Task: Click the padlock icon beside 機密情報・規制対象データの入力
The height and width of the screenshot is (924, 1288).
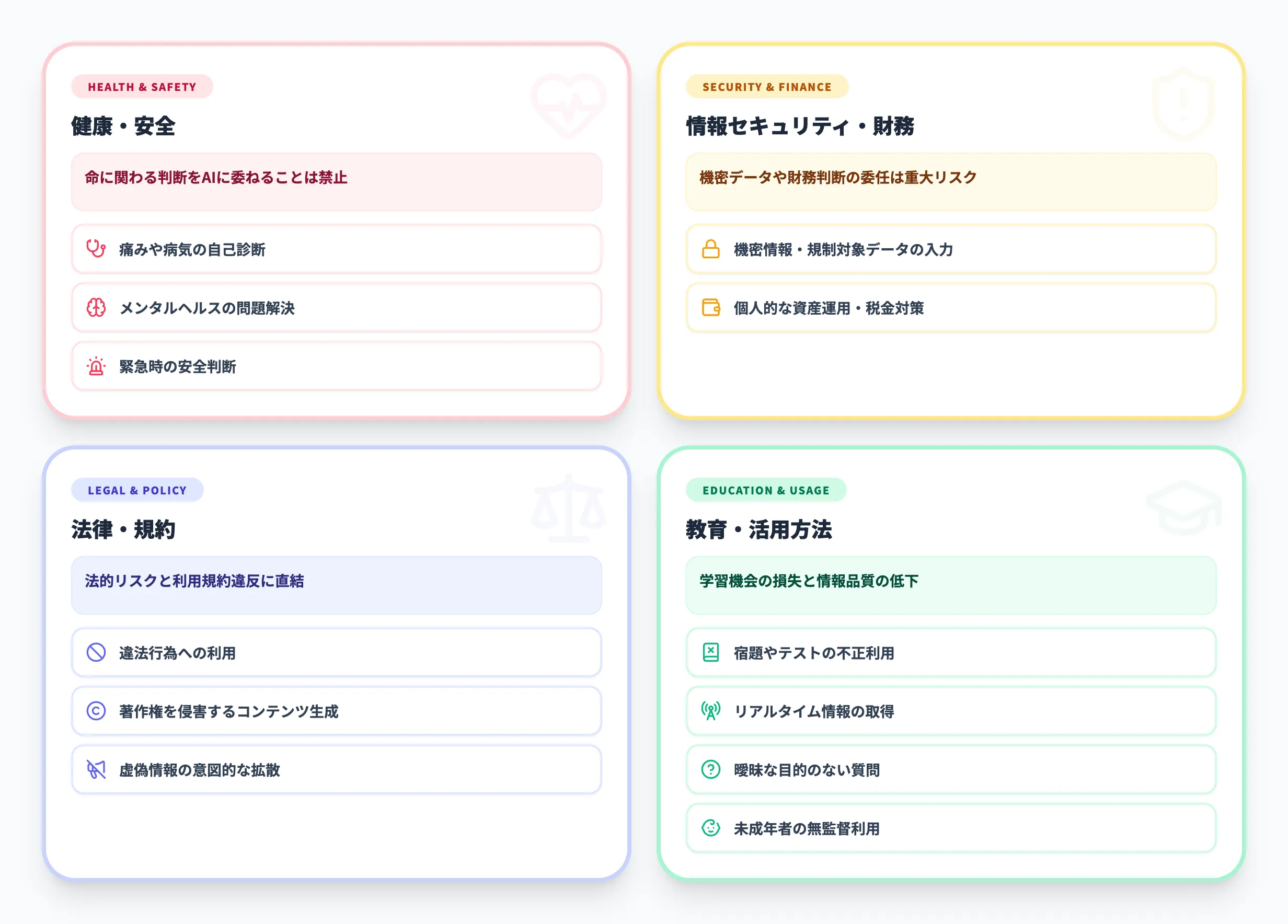Action: point(710,249)
